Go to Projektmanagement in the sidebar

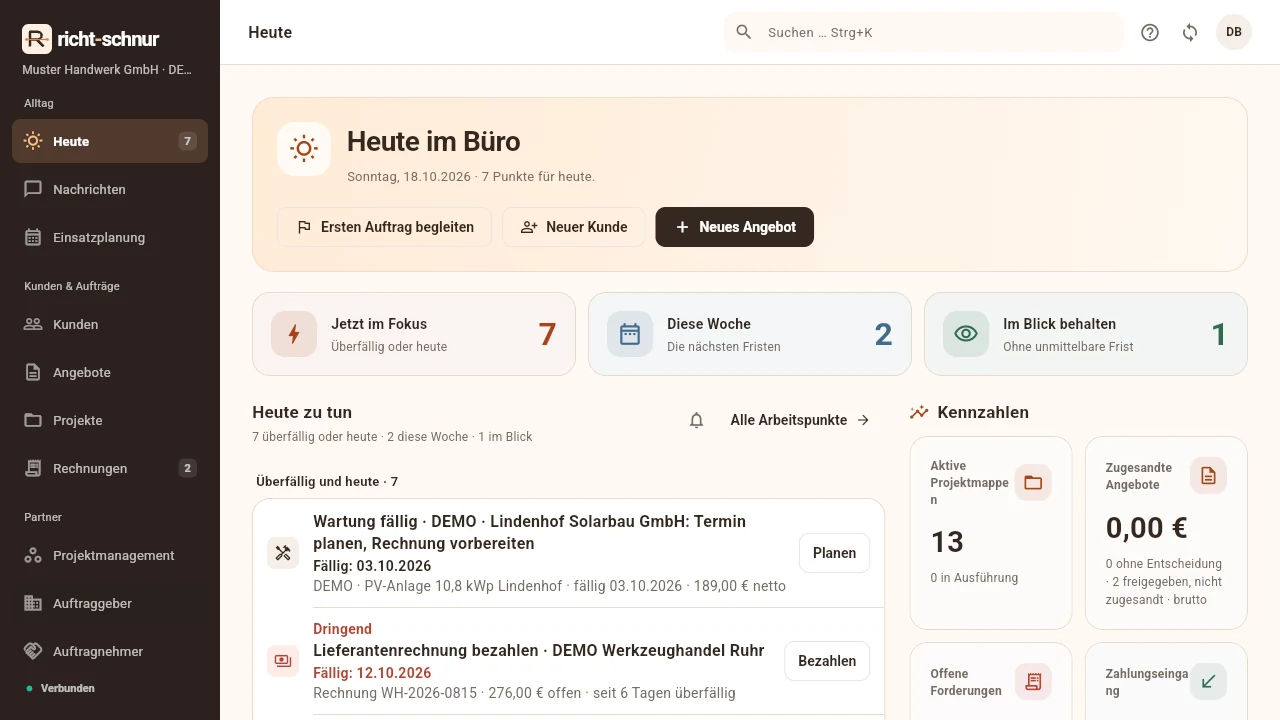(x=110, y=555)
